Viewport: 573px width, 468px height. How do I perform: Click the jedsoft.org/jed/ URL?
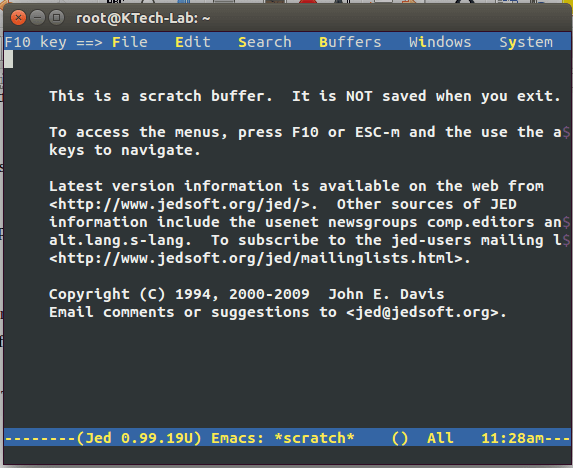click(183, 204)
